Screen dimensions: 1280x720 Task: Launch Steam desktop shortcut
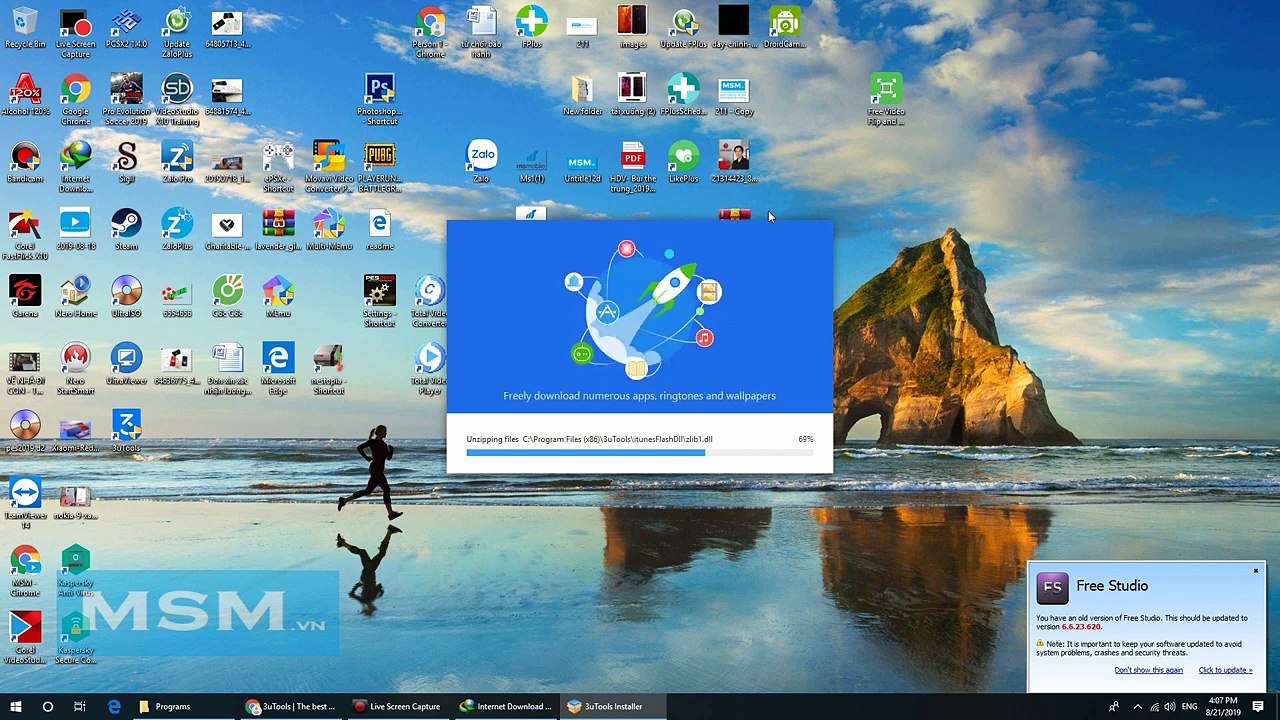(126, 230)
